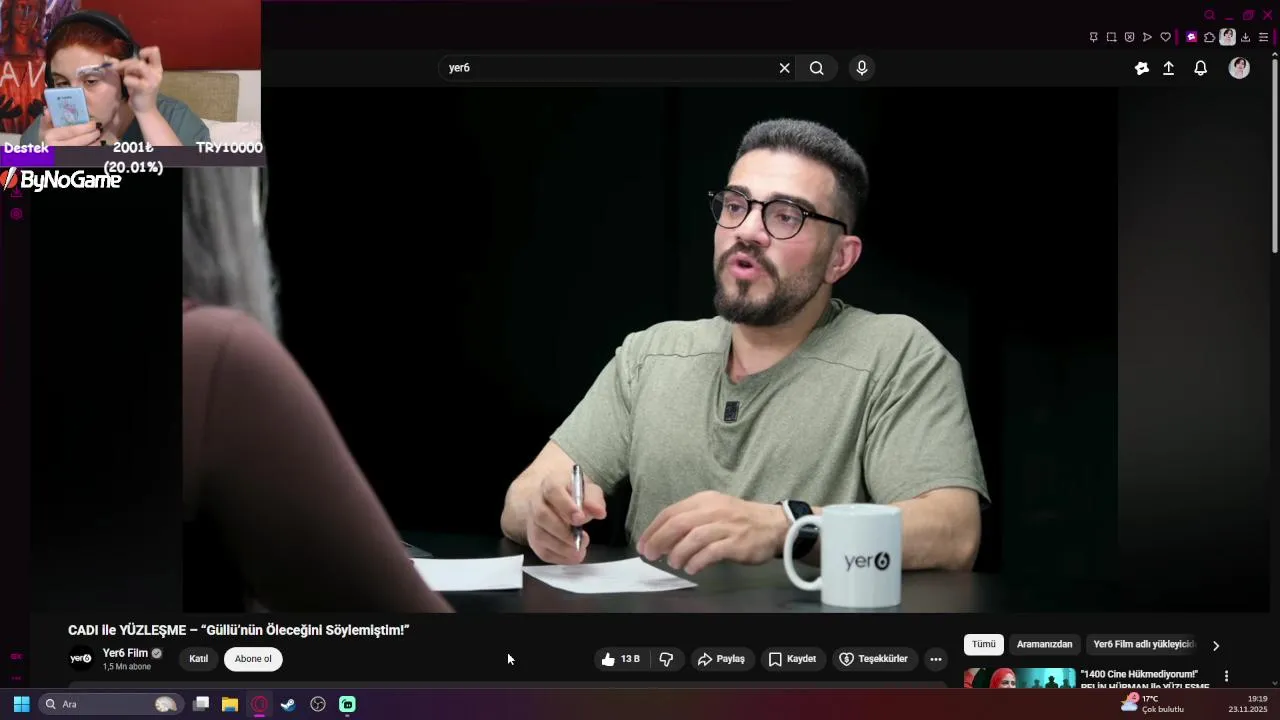
Task: Select the Tümü filter chip
Action: 984,645
